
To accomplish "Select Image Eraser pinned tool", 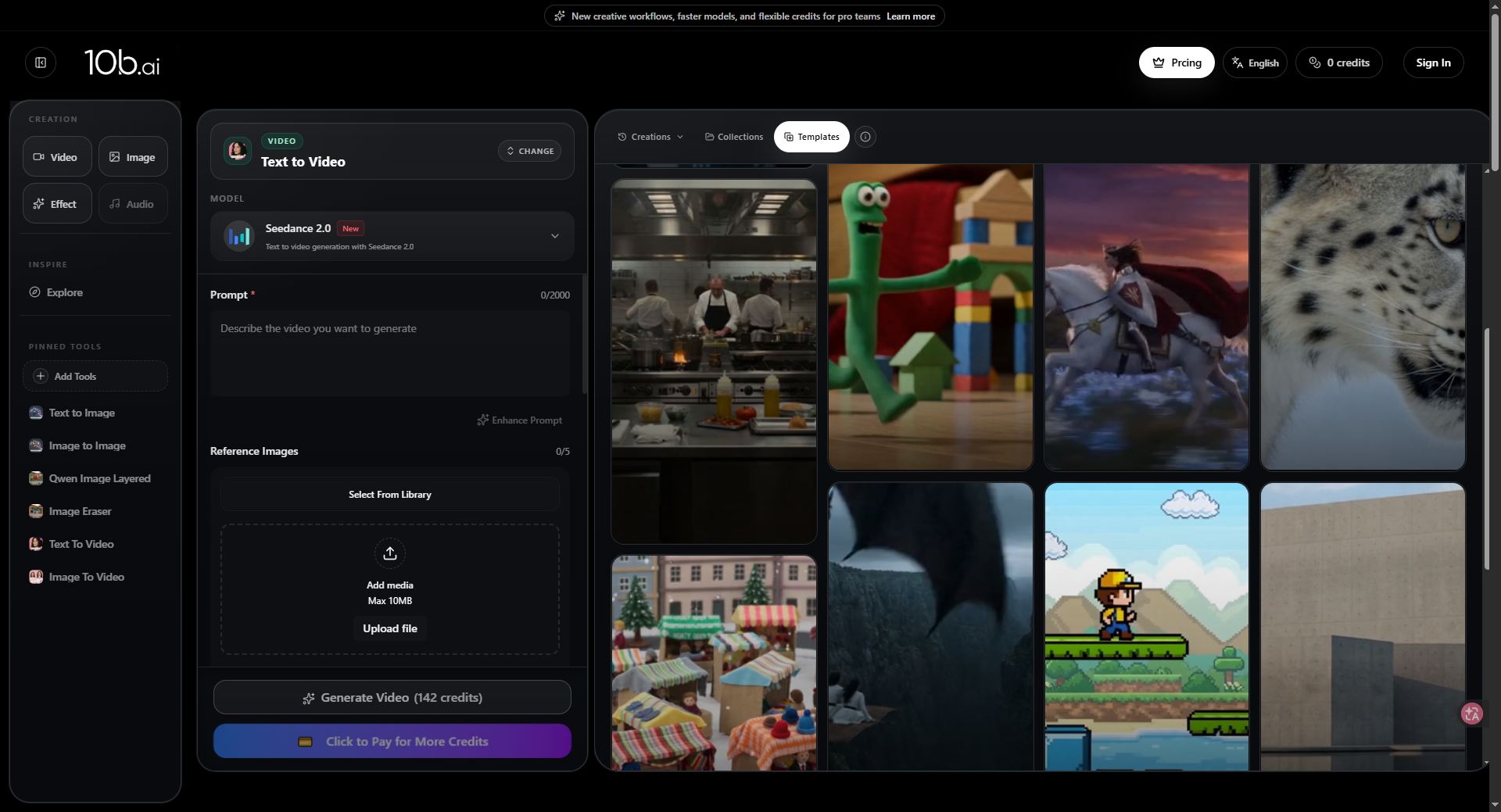I will [x=80, y=511].
